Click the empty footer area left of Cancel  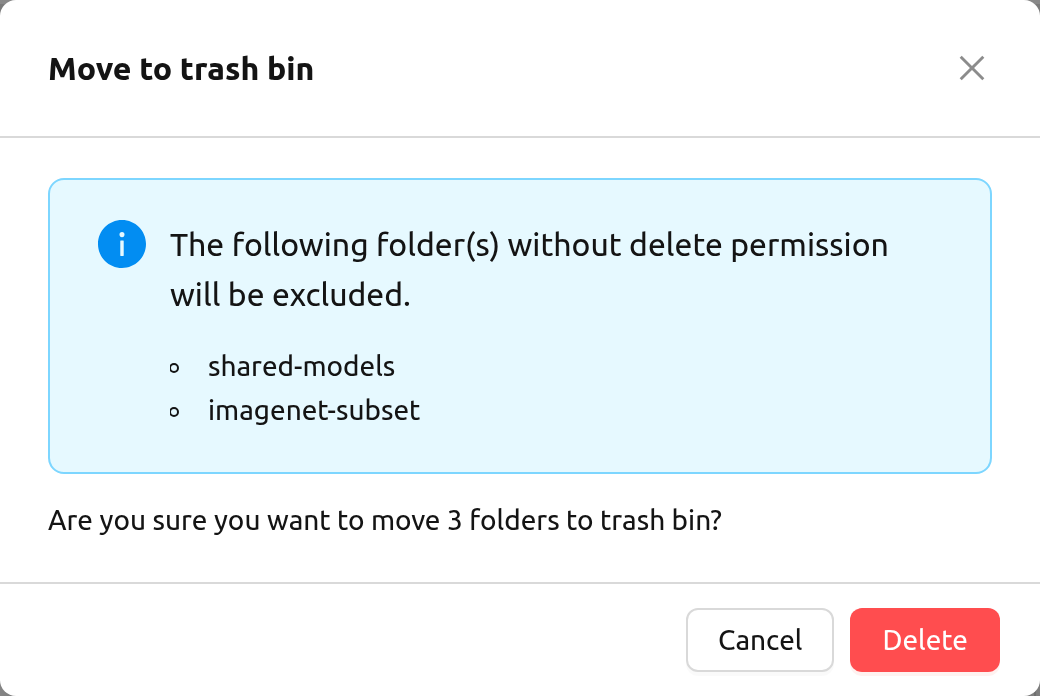click(343, 640)
